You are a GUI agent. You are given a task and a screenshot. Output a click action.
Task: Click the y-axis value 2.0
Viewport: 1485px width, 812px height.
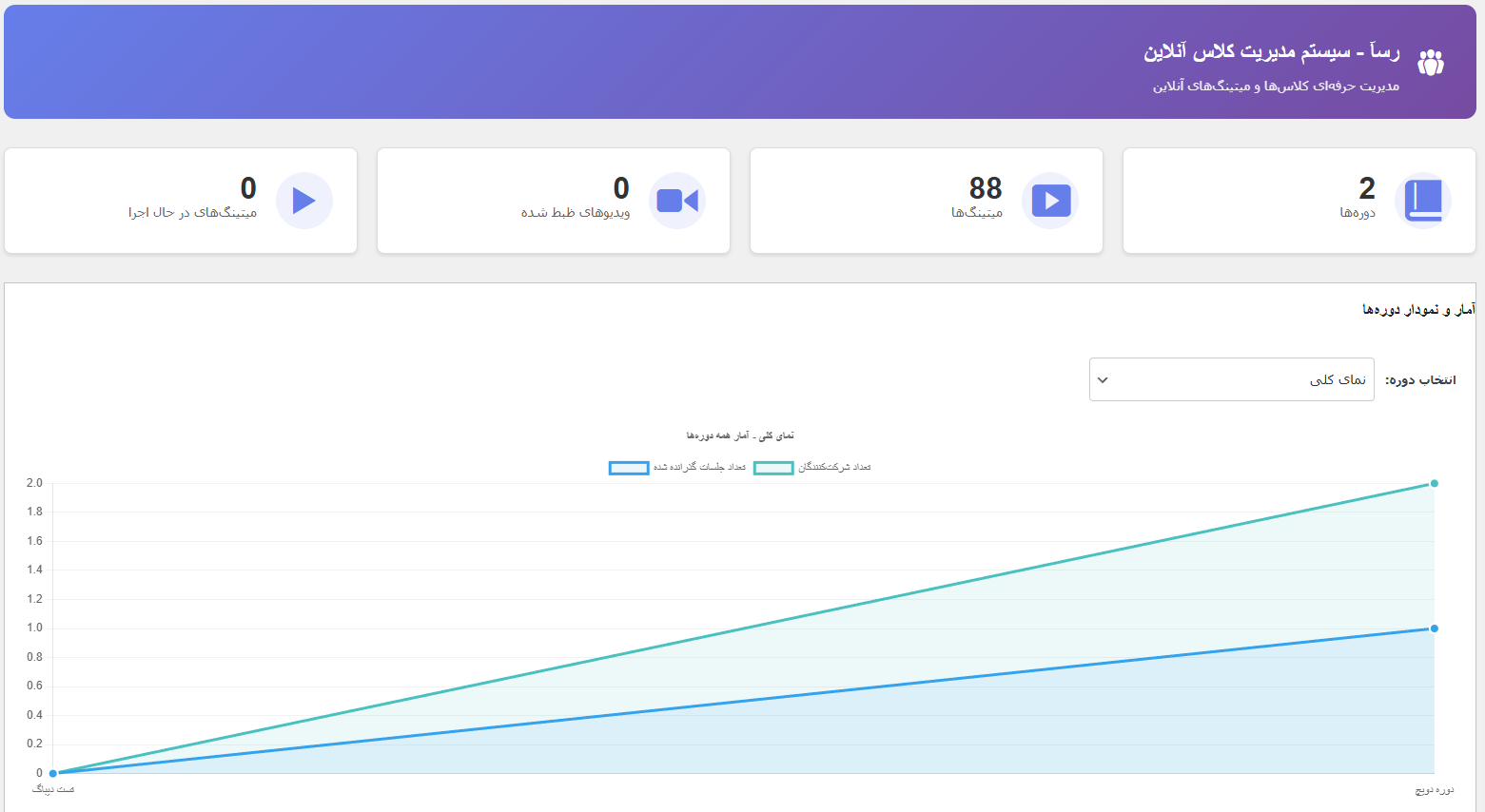(35, 483)
